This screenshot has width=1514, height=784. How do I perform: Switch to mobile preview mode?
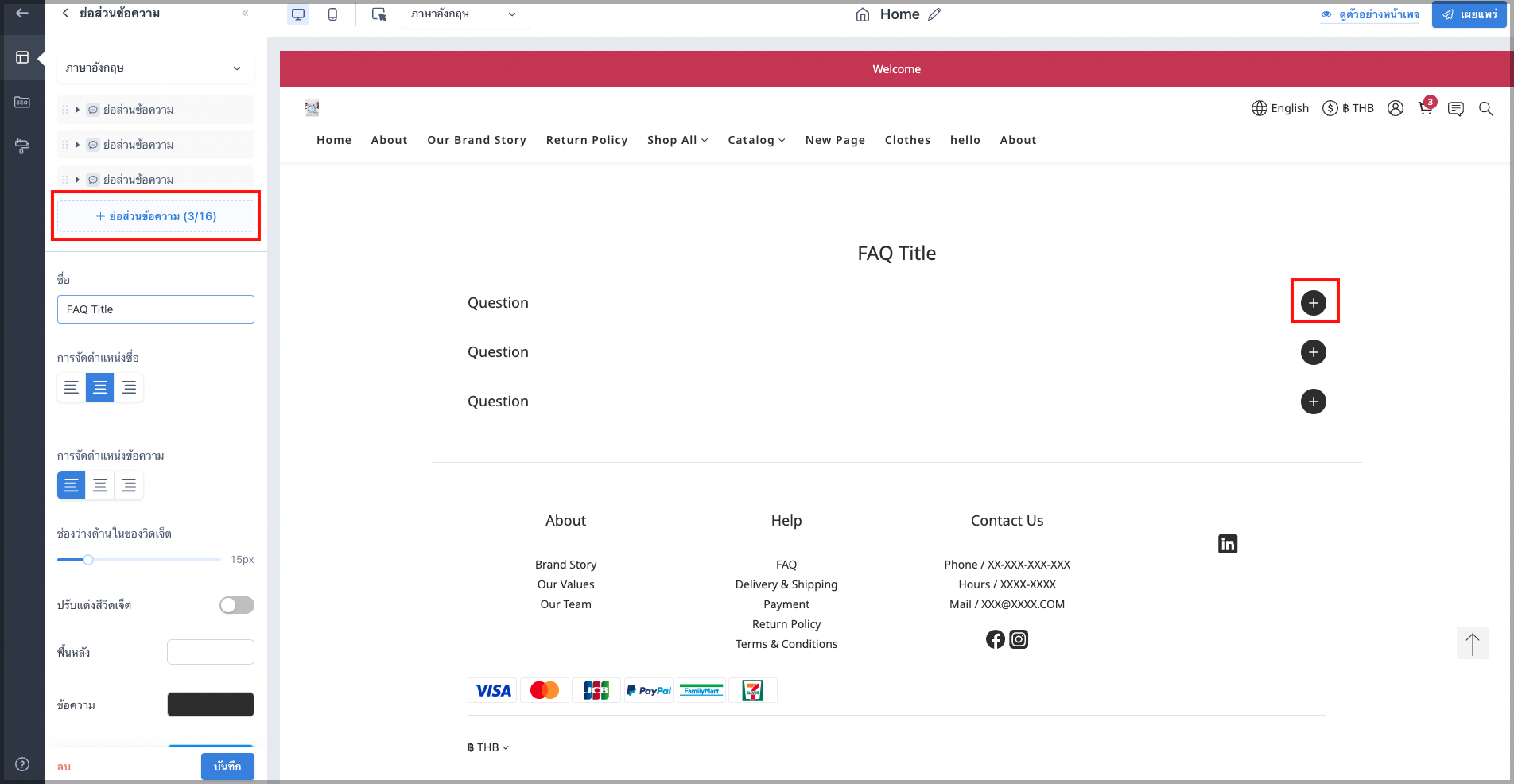pos(332,14)
